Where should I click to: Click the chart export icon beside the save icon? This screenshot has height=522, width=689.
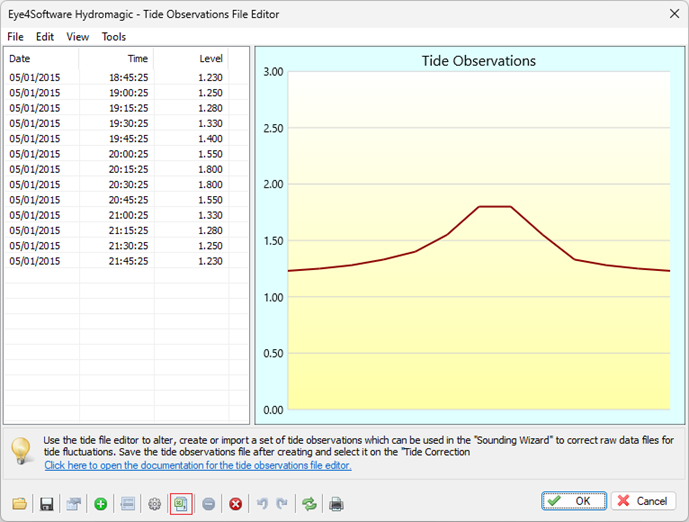click(x=73, y=504)
